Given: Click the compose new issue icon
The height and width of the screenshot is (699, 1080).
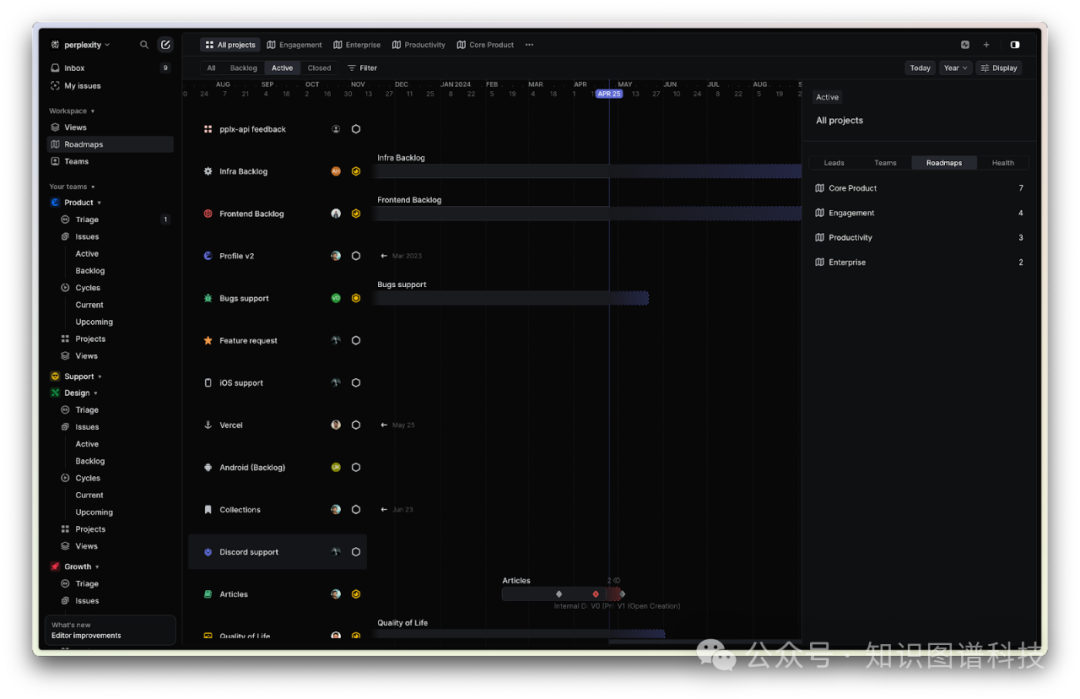Looking at the screenshot, I should coord(165,45).
